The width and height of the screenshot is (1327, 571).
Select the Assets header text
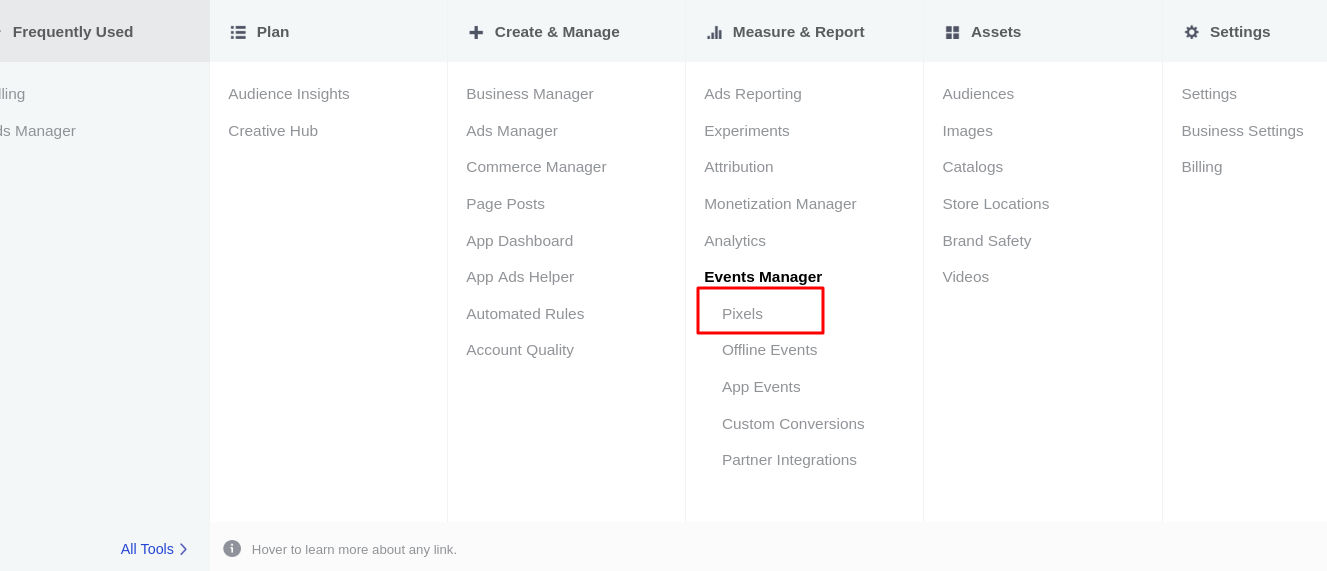(996, 32)
